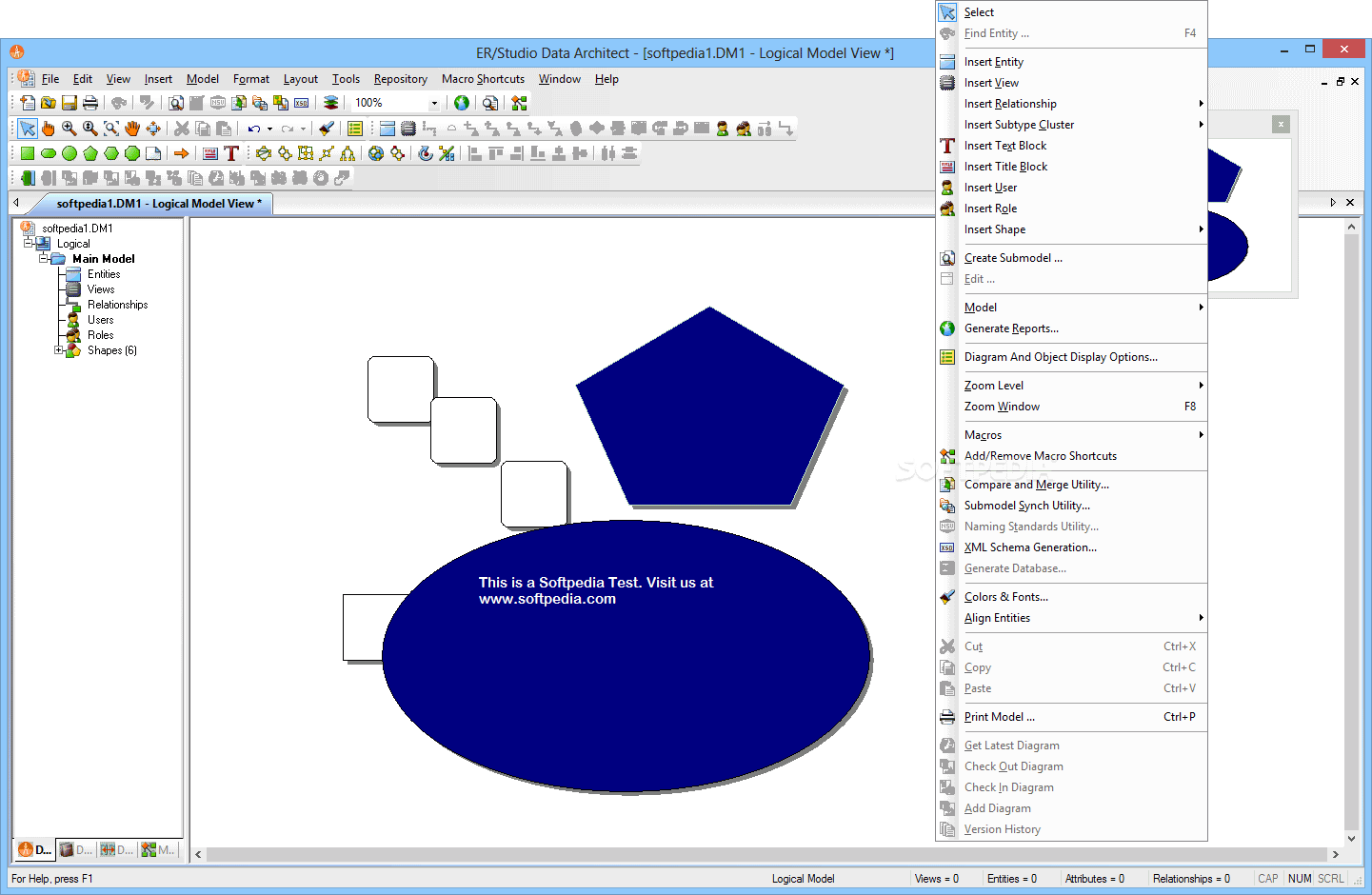Expand the Zoom Level submenu
The height and width of the screenshot is (895, 1372).
click(1201, 386)
